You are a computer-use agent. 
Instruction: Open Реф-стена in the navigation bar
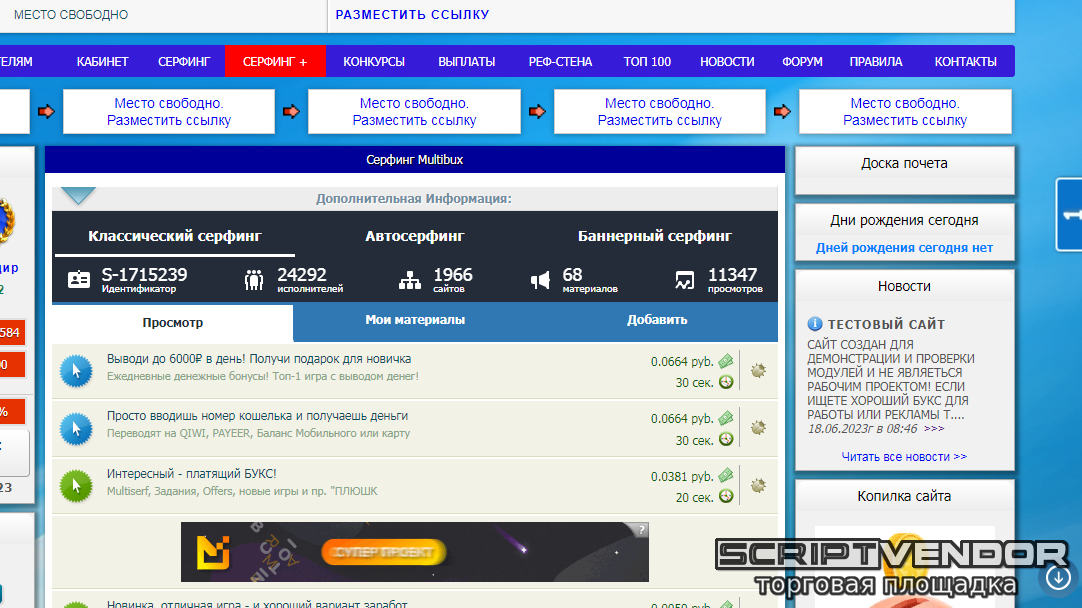(560, 61)
